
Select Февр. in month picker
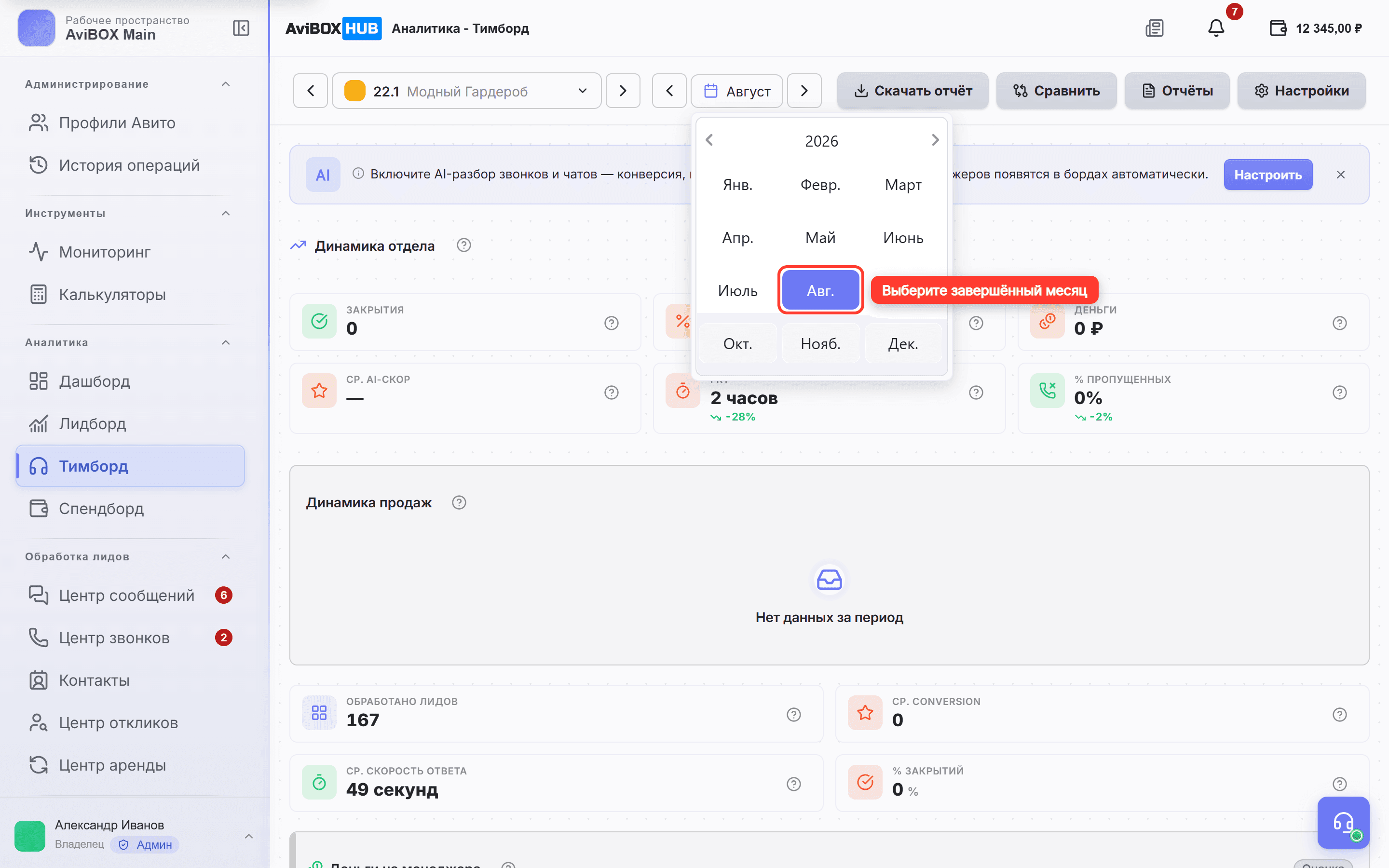pos(820,185)
